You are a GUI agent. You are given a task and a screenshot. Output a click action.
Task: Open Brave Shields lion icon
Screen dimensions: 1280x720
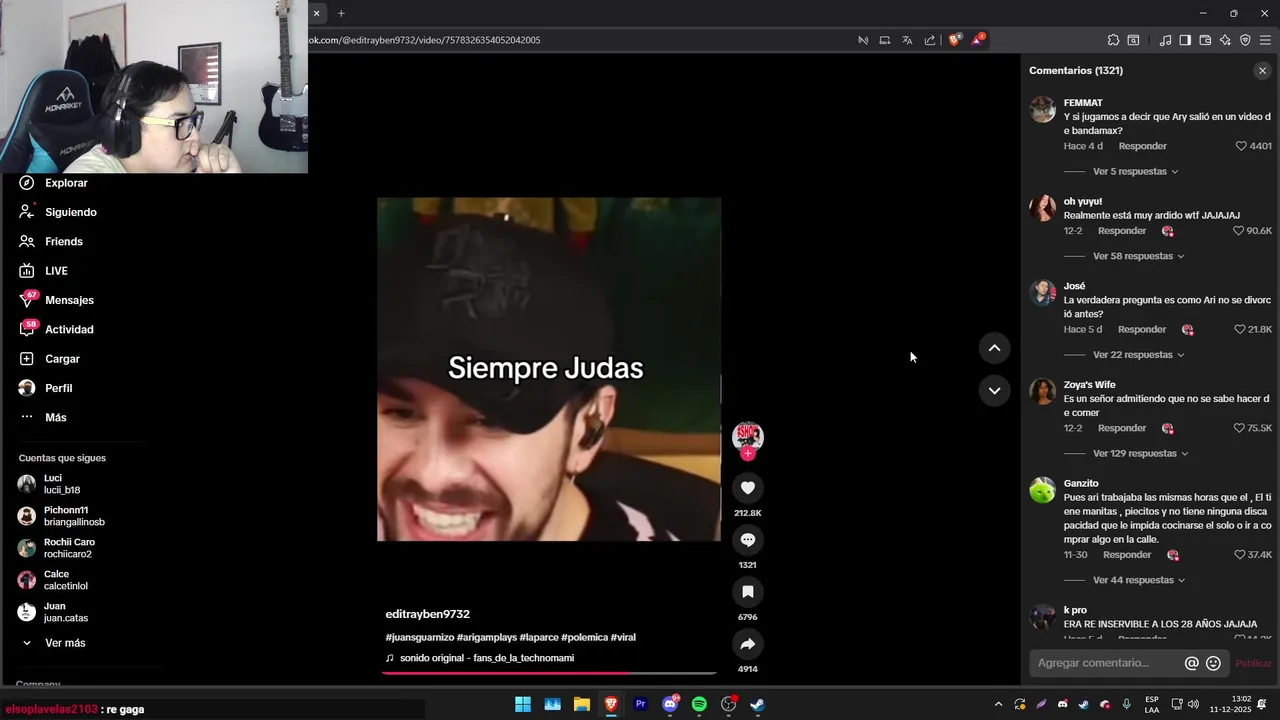click(x=954, y=40)
